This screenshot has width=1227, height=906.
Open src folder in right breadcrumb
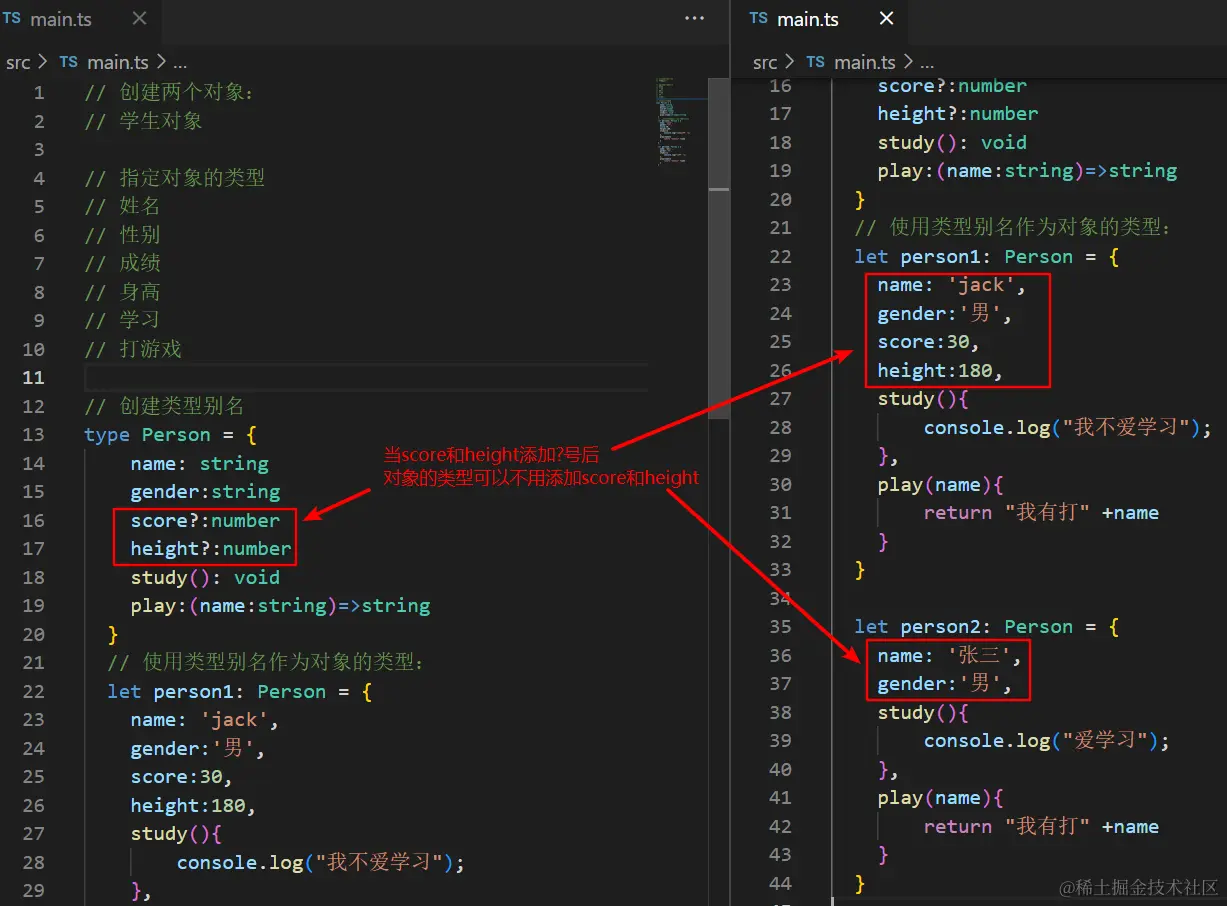click(765, 62)
